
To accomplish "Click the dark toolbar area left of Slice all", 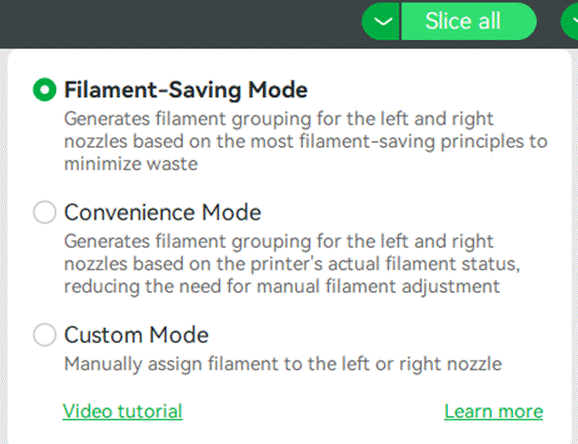I will pyautogui.click(x=181, y=22).
